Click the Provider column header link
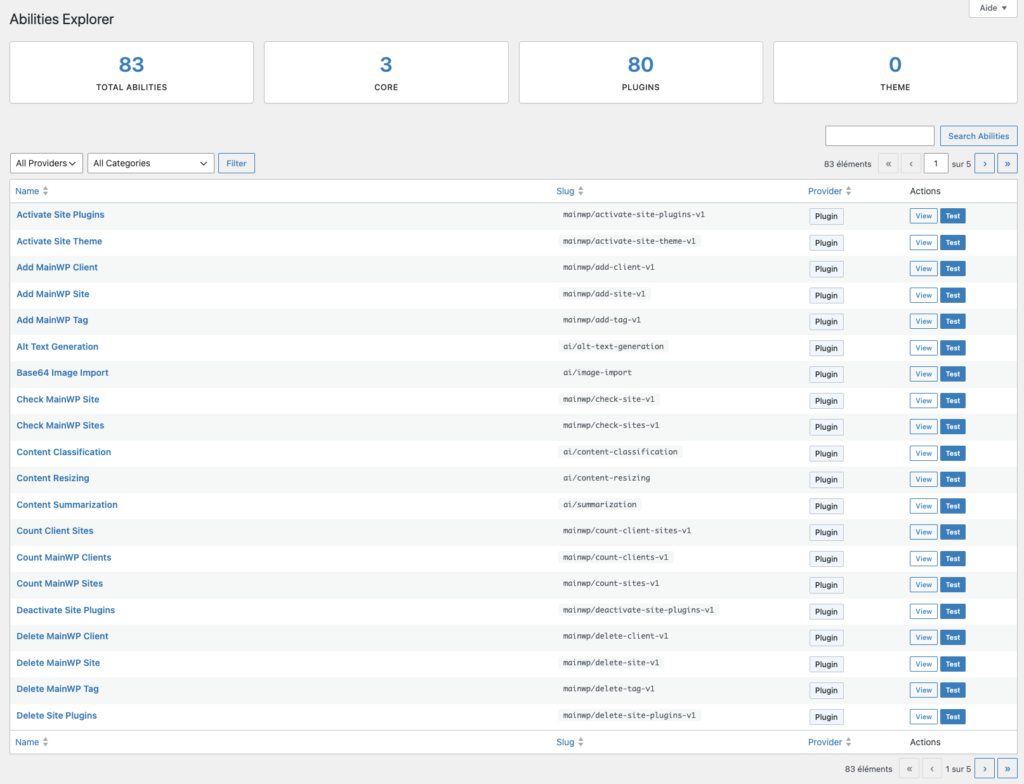This screenshot has width=1024, height=784. (x=825, y=191)
